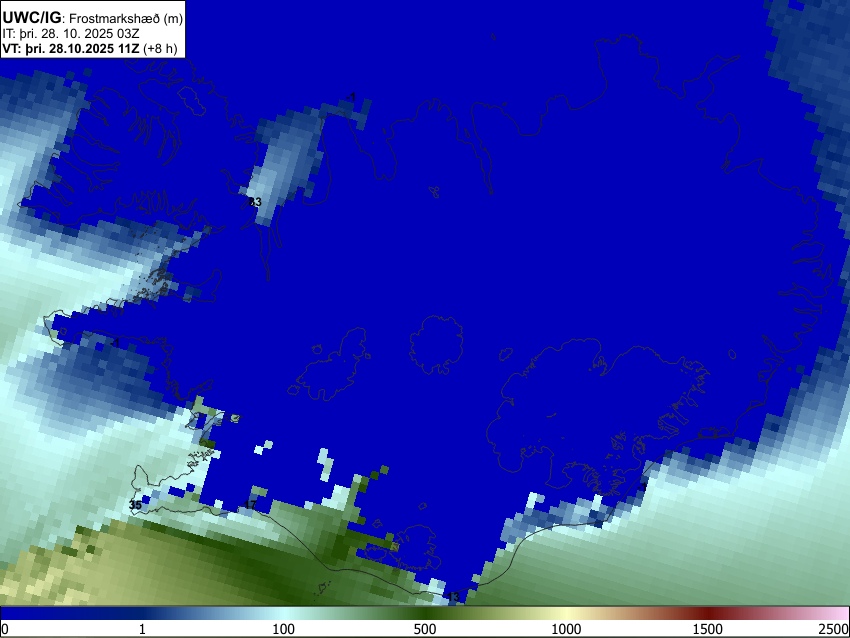Click the map value label '13'
The image size is (850, 638).
coord(454,597)
